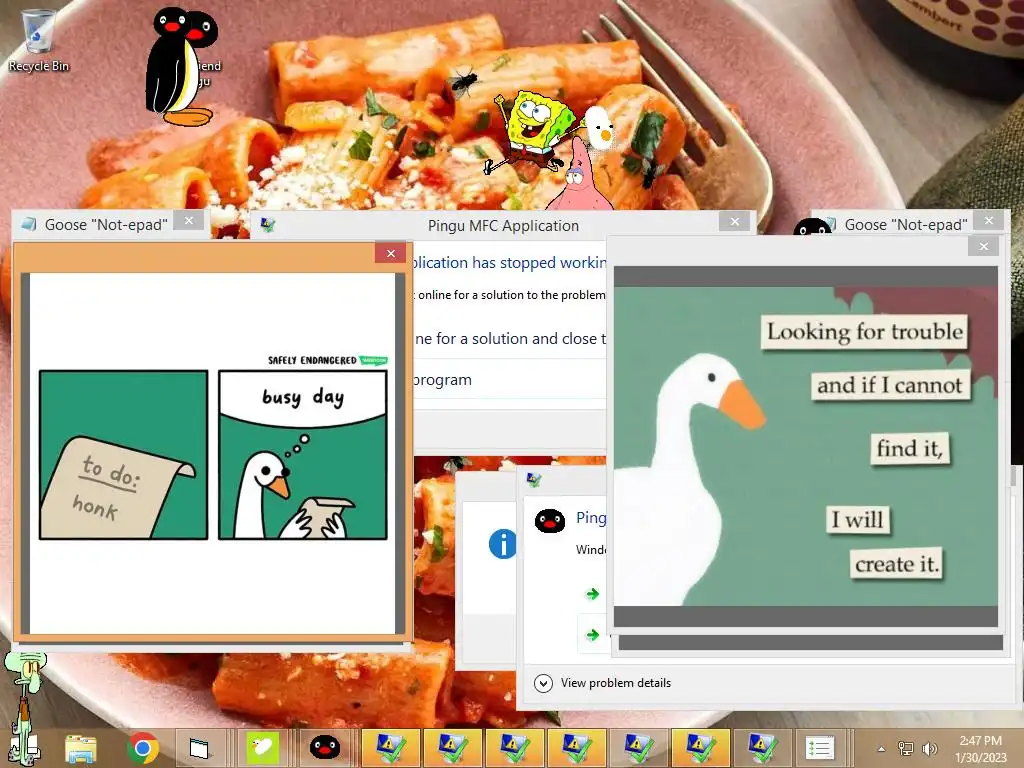The width and height of the screenshot is (1024, 768).
Task: Show hidden system tray icons
Action: (x=881, y=749)
